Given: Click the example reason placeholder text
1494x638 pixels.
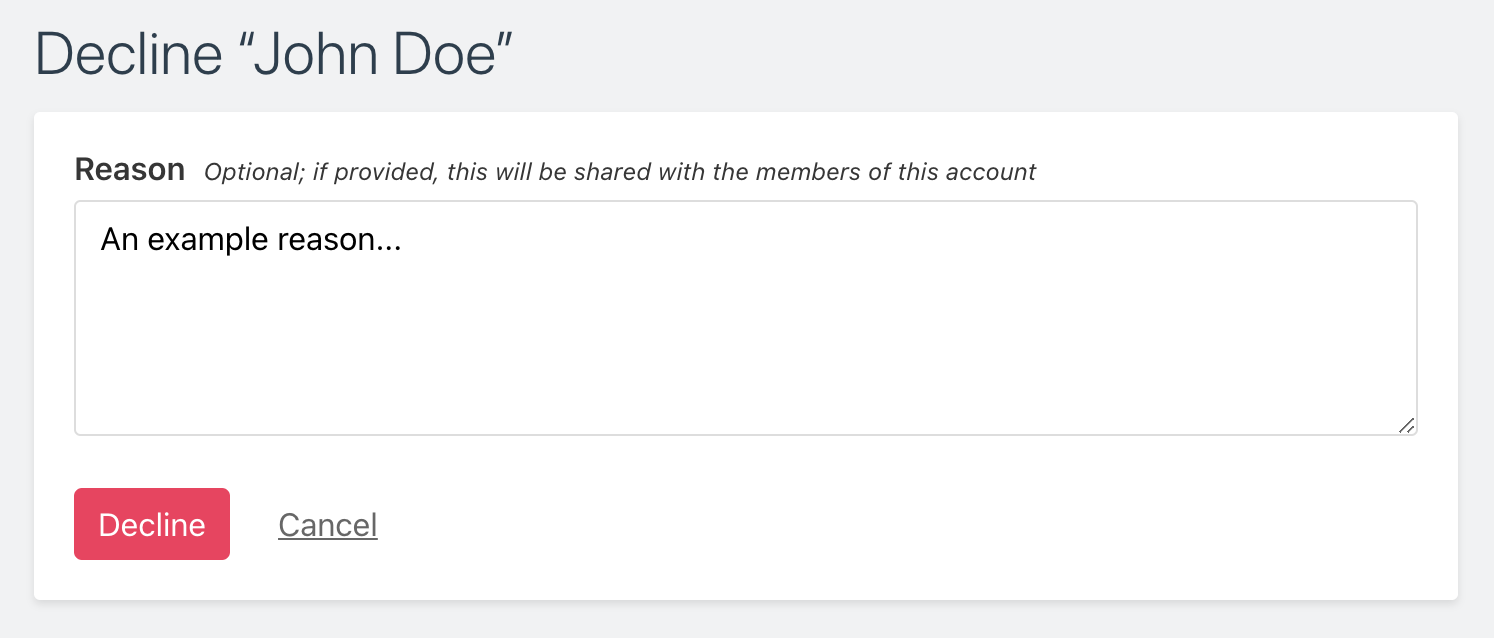Looking at the screenshot, I should click(x=250, y=239).
